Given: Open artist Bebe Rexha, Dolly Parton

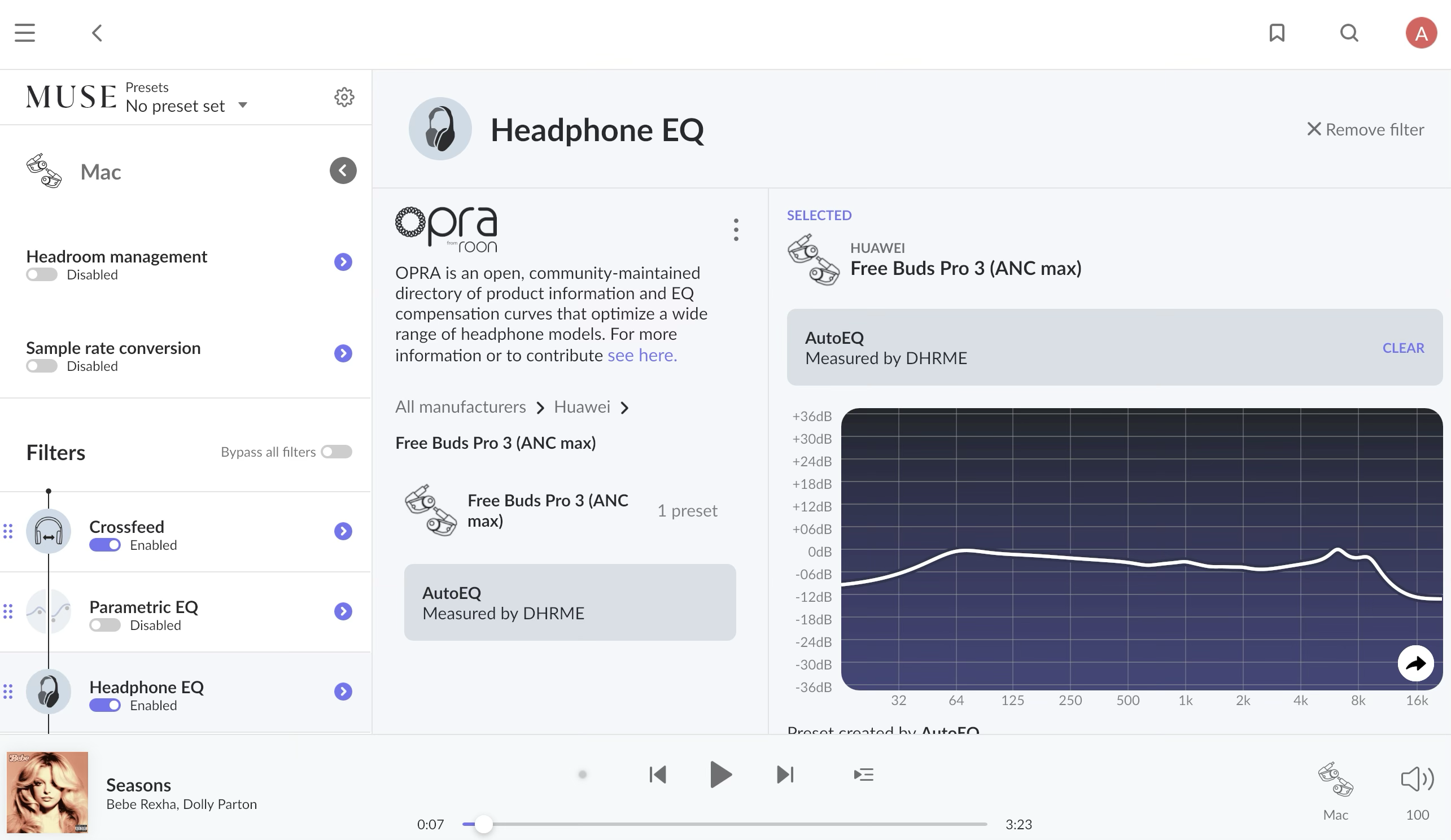Looking at the screenshot, I should point(181,804).
